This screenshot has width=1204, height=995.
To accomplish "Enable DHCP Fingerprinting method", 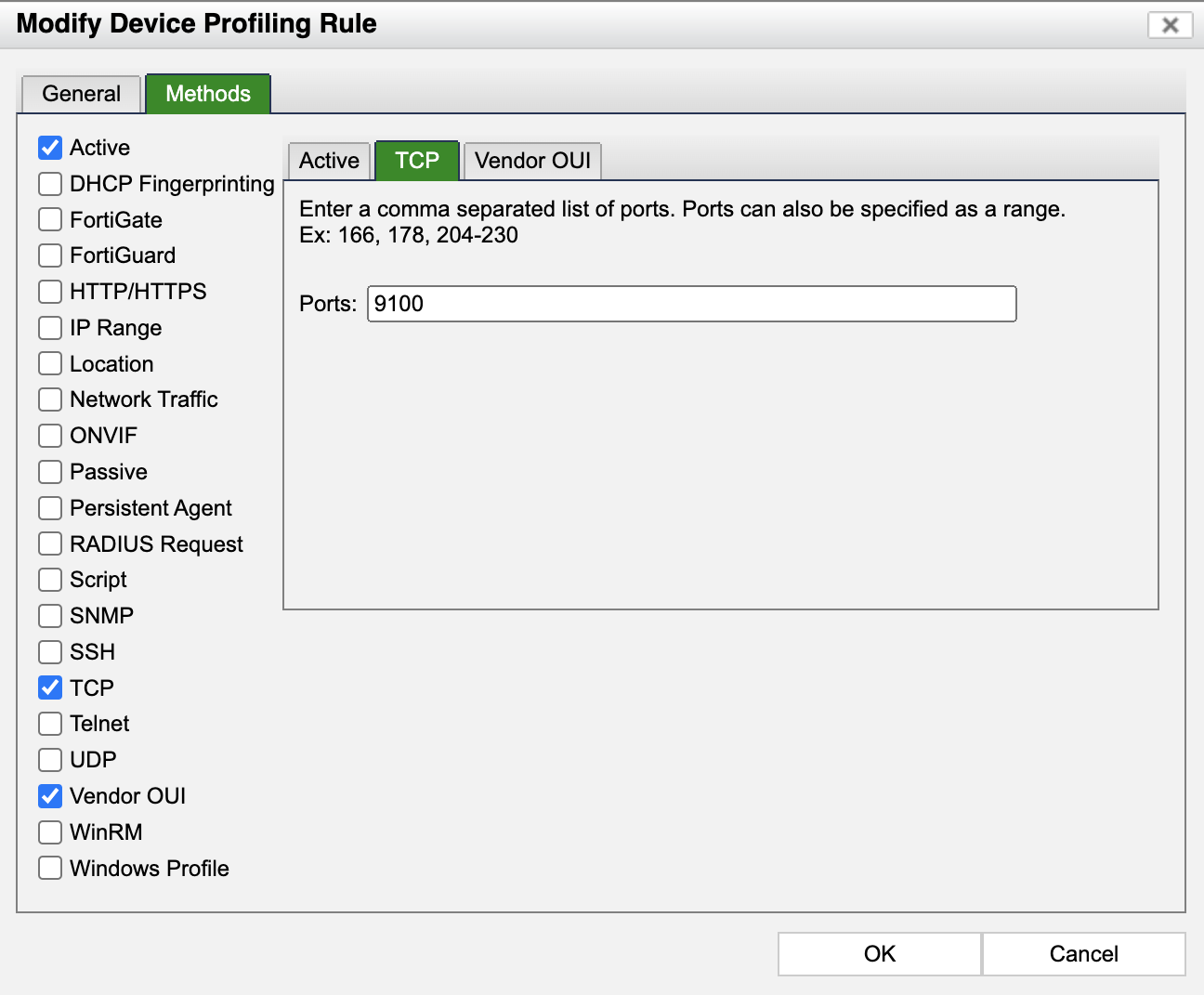I will [50, 183].
